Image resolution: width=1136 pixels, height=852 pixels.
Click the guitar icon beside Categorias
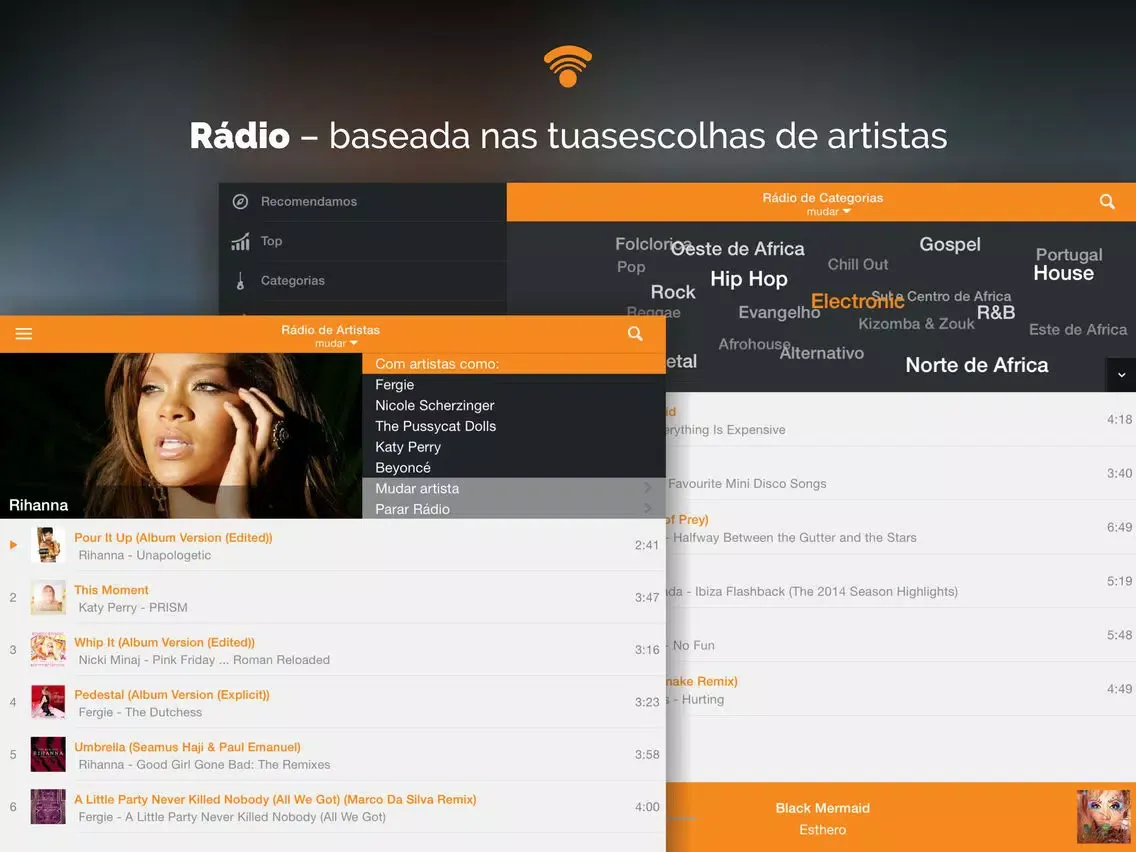coord(241,280)
